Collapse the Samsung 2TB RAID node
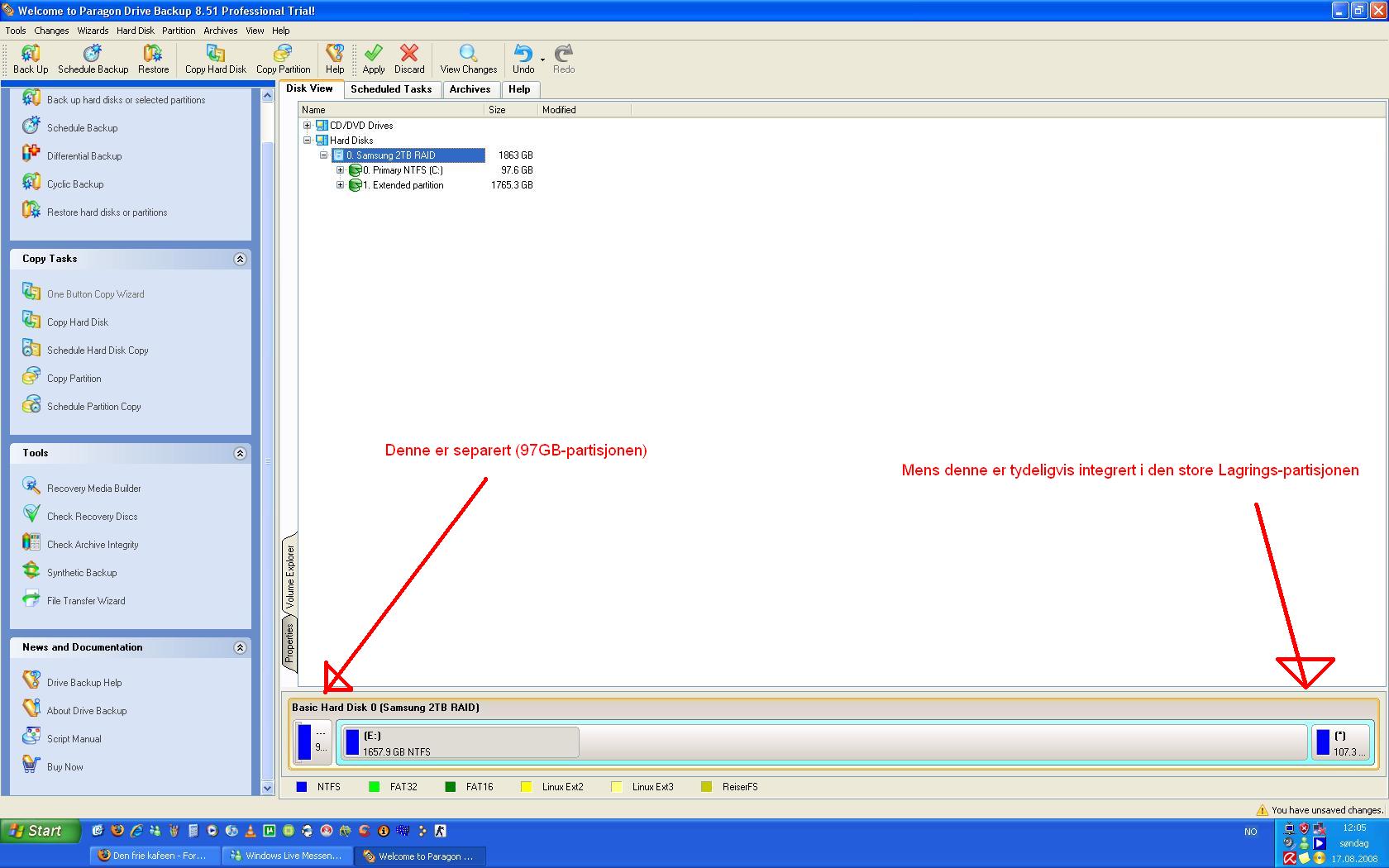This screenshot has width=1389, height=868. (323, 155)
